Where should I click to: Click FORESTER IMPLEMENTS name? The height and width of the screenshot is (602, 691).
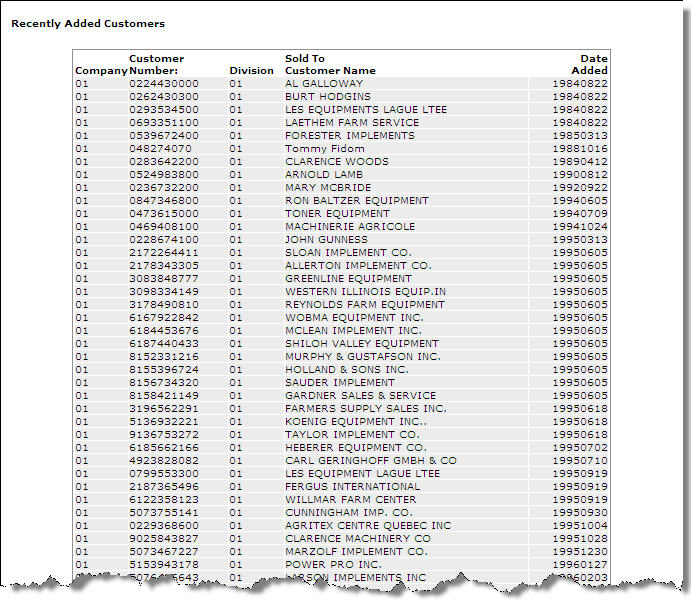pos(349,135)
